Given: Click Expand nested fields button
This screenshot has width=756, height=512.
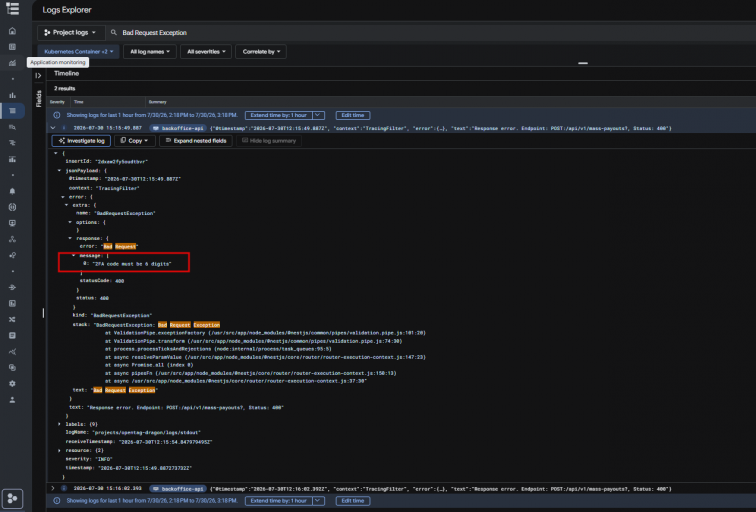Looking at the screenshot, I should (196, 141).
